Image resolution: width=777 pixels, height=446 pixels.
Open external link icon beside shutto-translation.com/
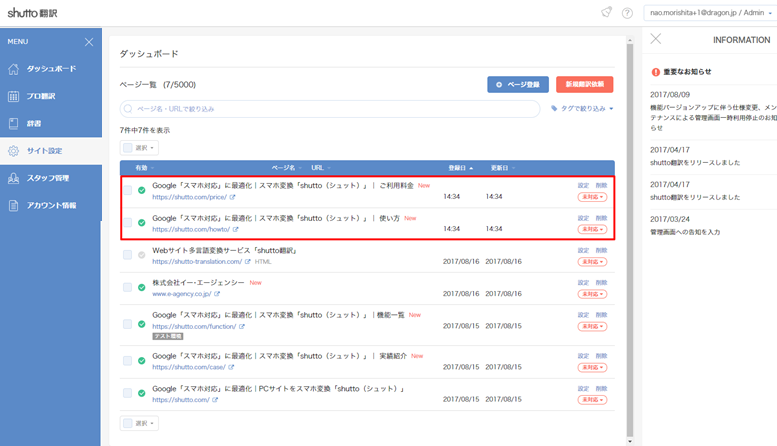[x=248, y=262]
